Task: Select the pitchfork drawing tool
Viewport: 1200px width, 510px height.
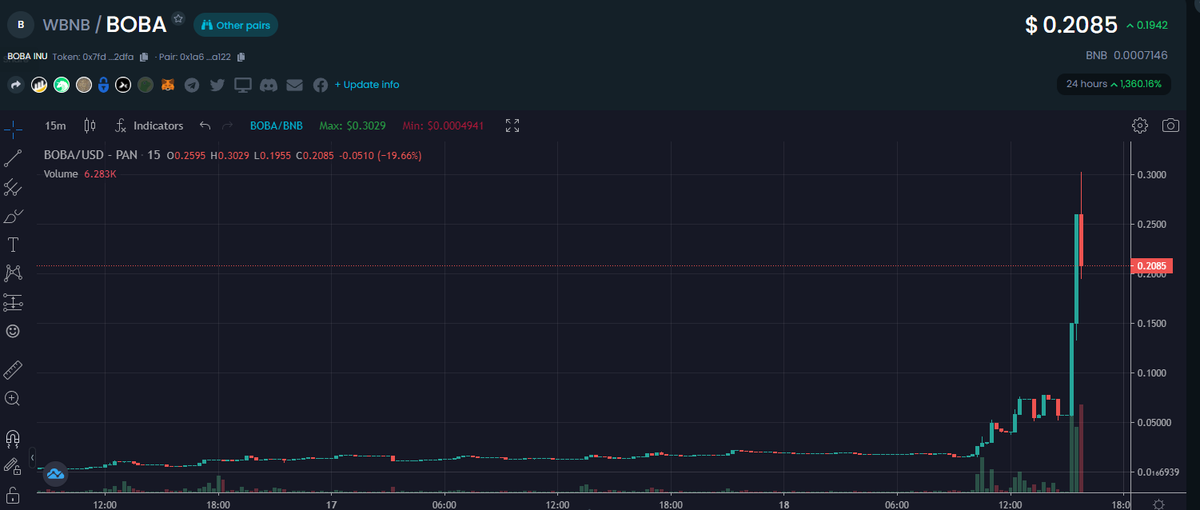Action: point(13,187)
